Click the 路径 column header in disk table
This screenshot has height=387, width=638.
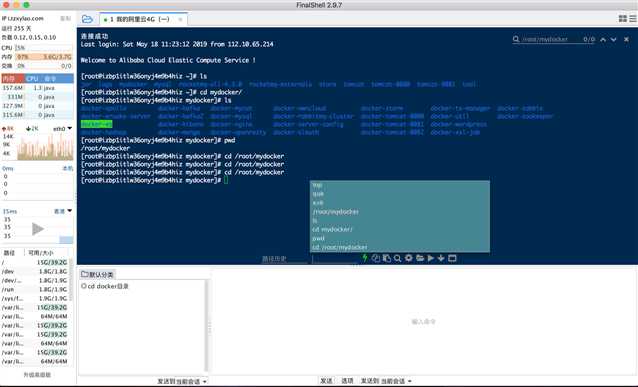(x=12, y=253)
